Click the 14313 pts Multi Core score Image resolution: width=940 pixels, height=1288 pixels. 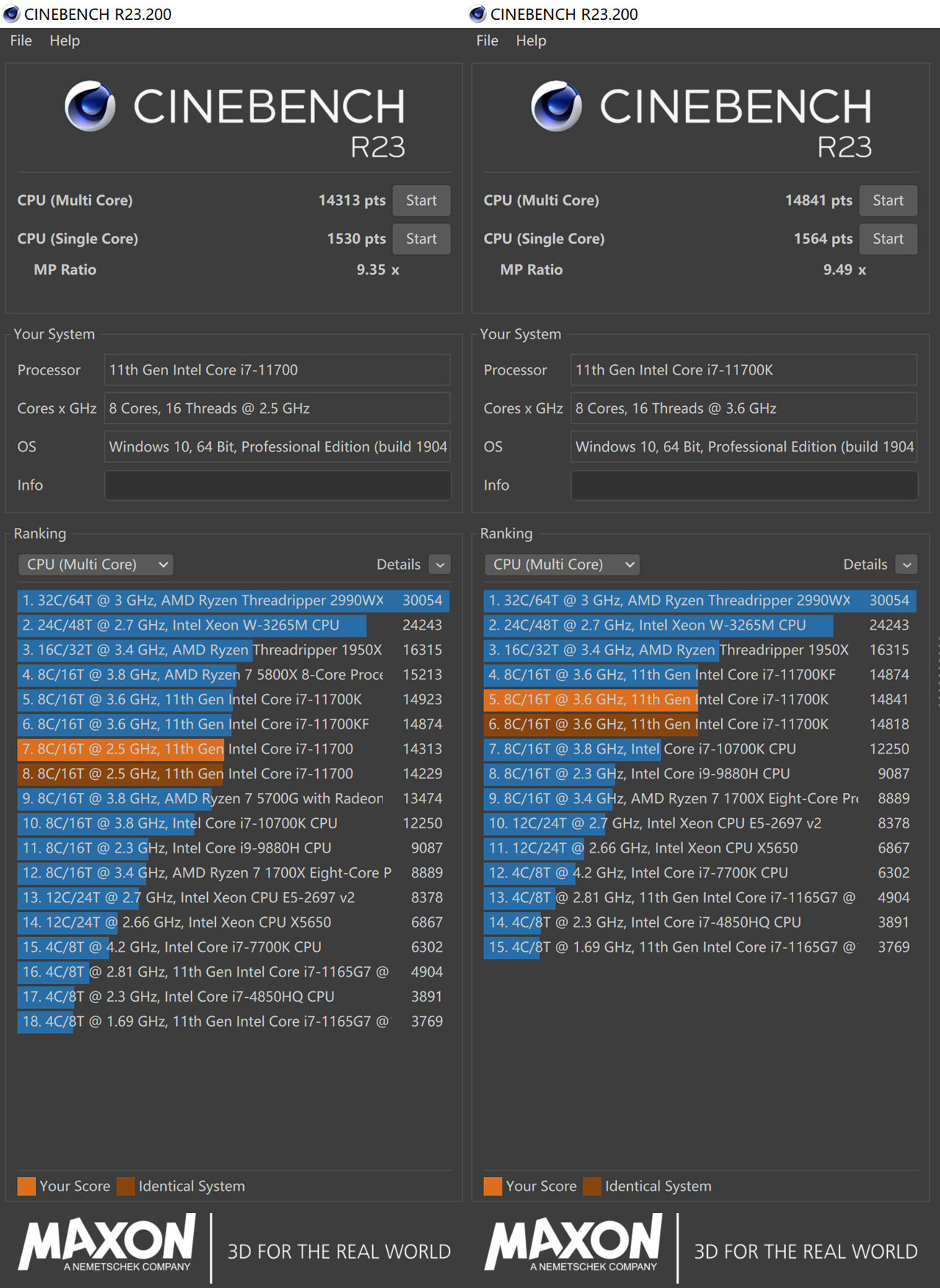tap(352, 200)
